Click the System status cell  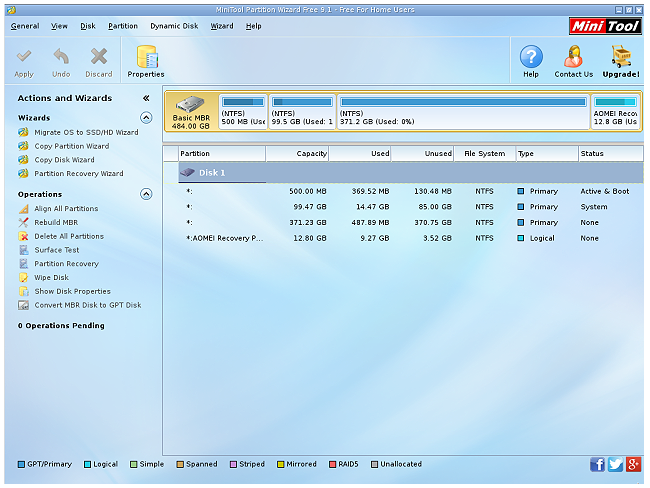[x=594, y=207]
